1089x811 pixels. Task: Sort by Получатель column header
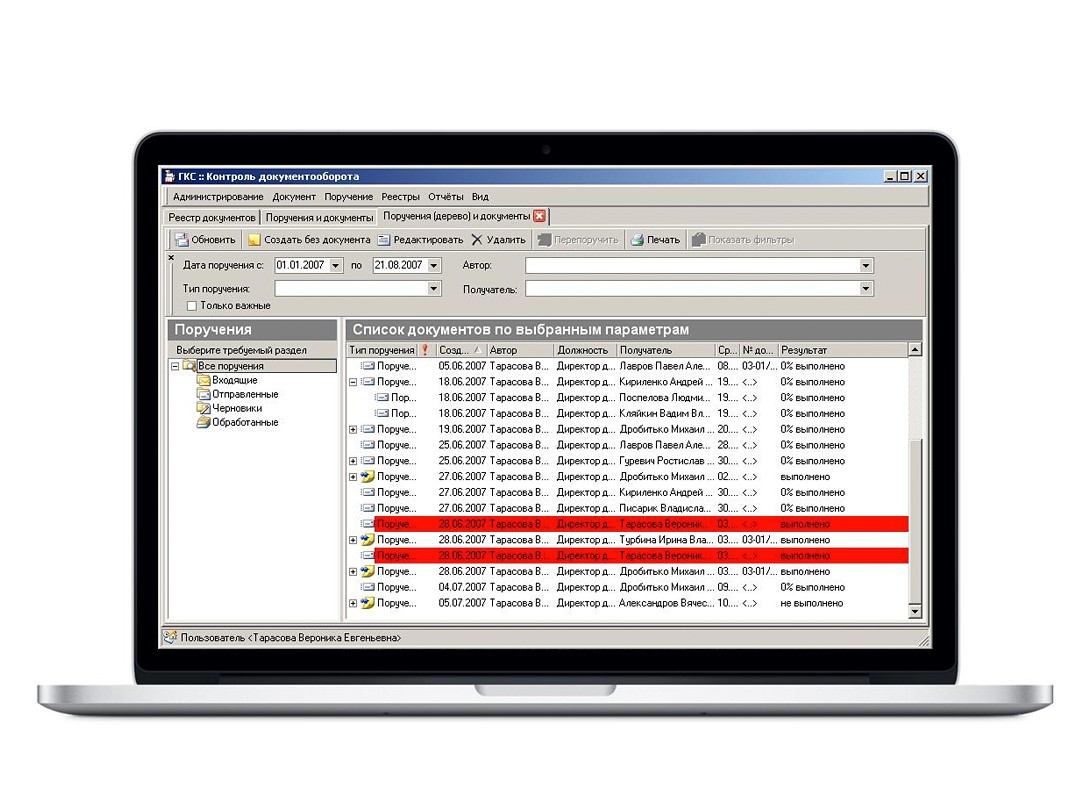(665, 350)
